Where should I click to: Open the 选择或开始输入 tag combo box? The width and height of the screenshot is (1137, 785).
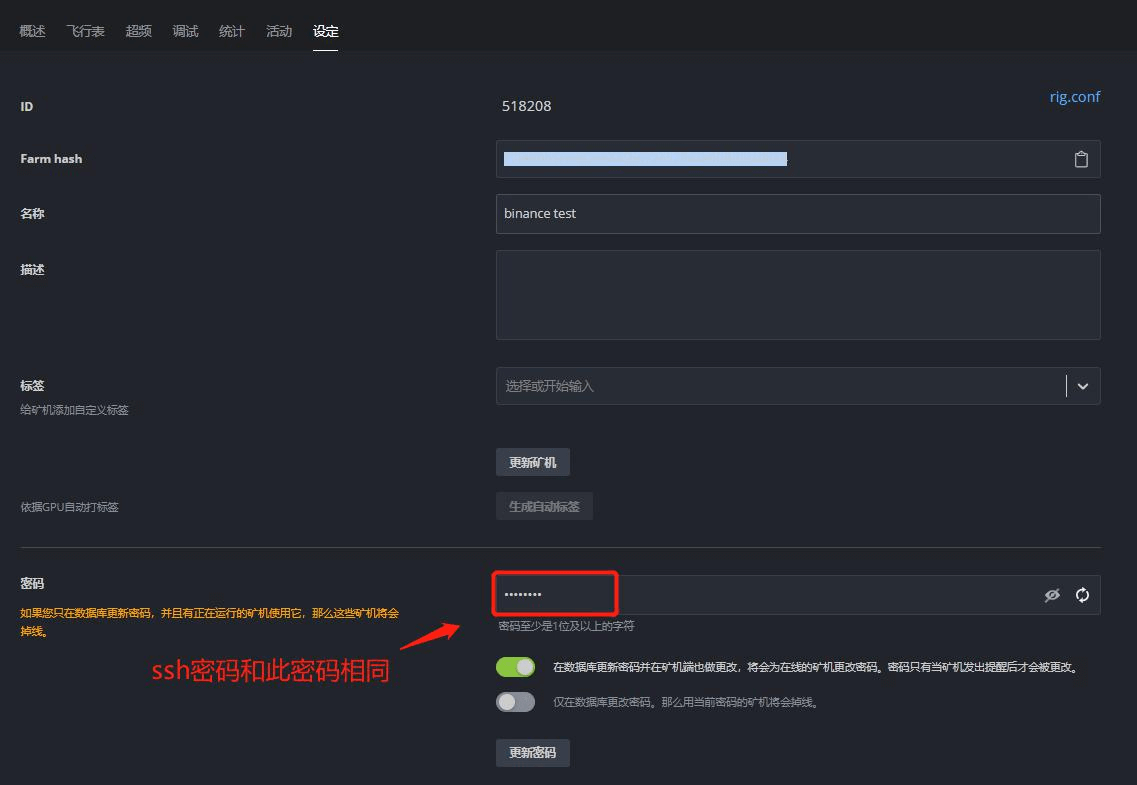[700, 386]
